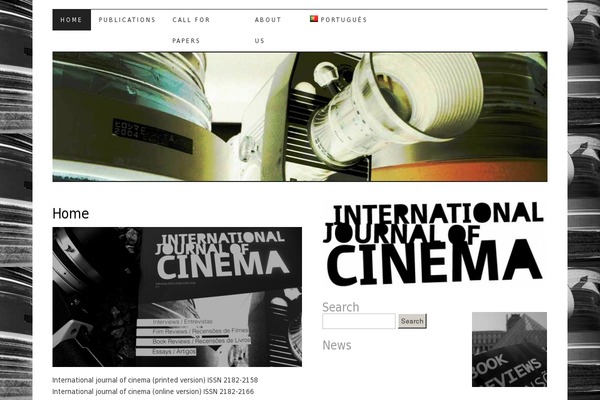Click the International Journal of Cinema logo
600x400 pixels.
[433, 245]
